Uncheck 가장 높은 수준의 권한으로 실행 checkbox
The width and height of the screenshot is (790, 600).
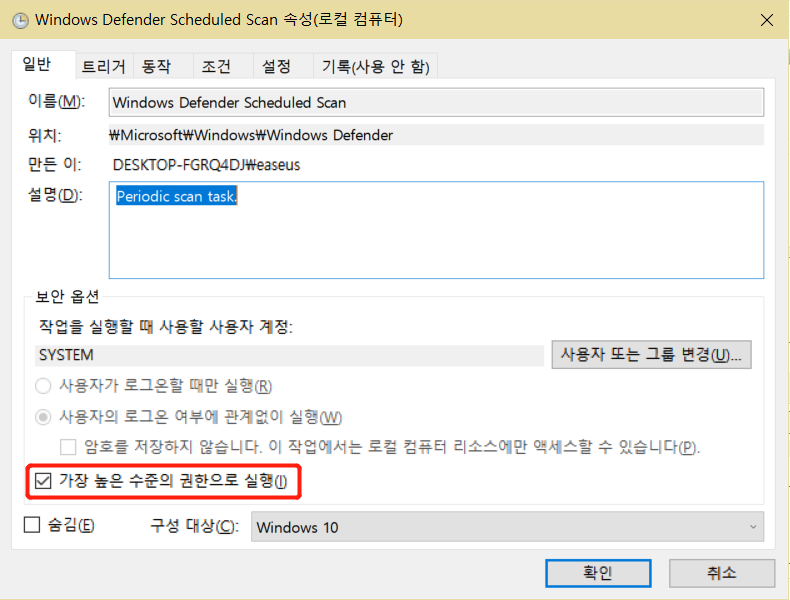tap(43, 481)
